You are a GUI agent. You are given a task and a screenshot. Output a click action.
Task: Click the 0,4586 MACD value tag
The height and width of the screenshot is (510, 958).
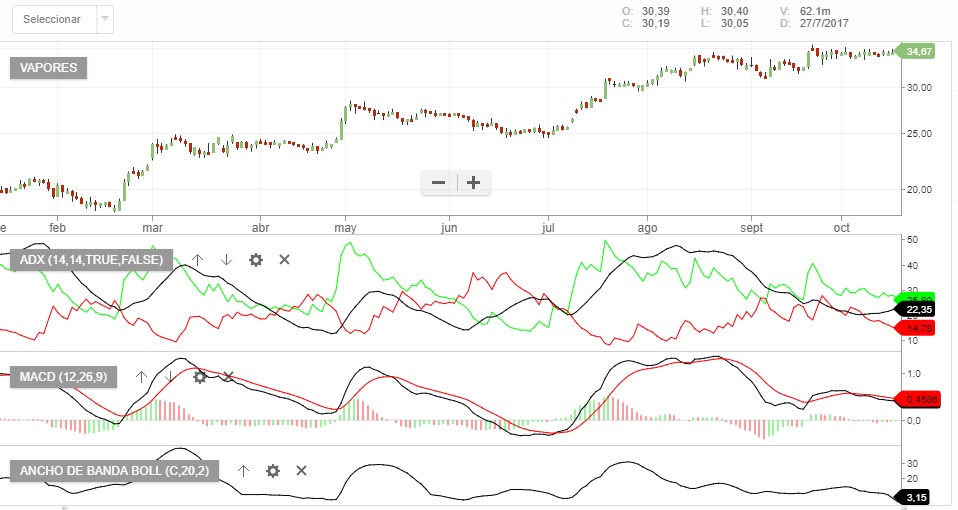pos(918,400)
